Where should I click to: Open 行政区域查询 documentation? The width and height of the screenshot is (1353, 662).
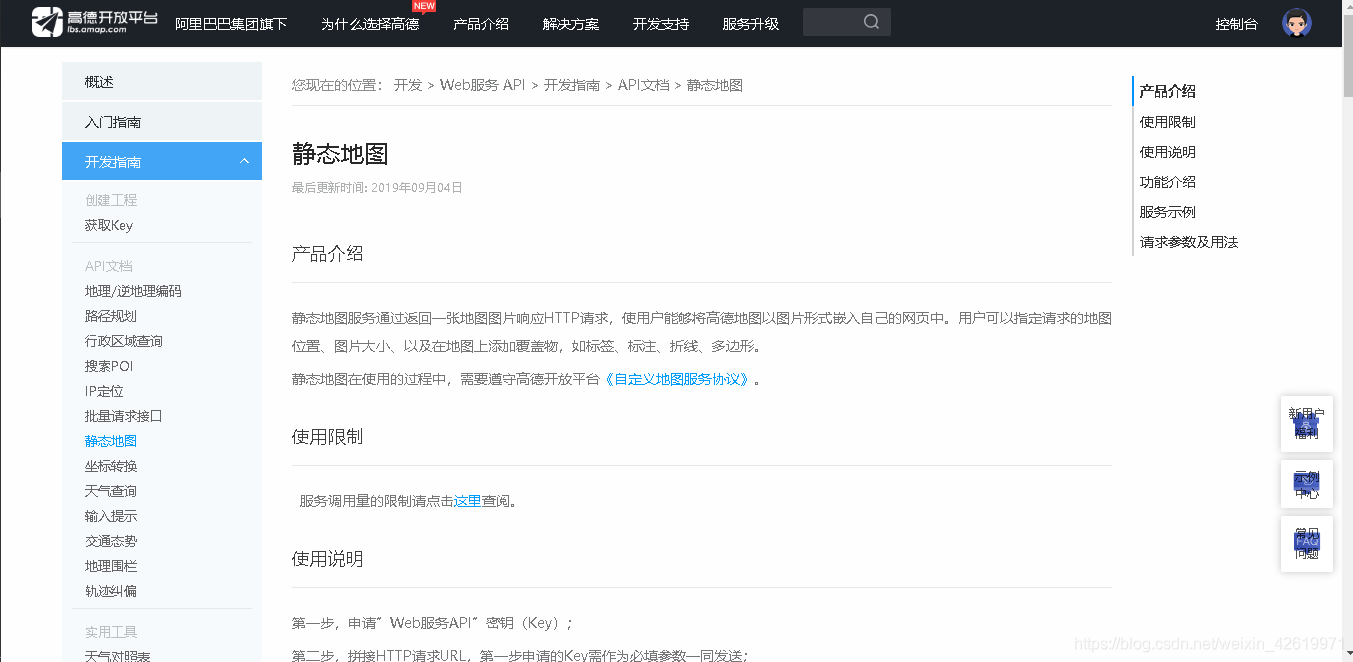click(124, 341)
